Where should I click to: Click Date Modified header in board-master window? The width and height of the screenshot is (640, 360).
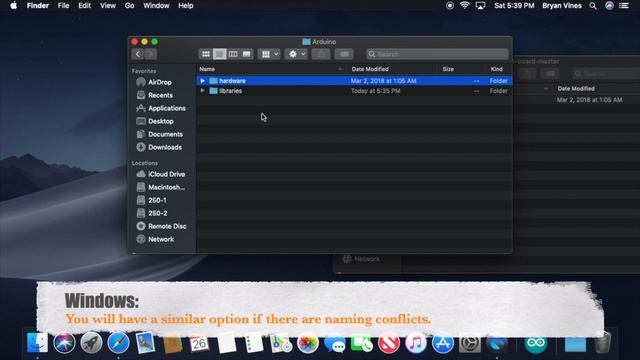coord(576,89)
